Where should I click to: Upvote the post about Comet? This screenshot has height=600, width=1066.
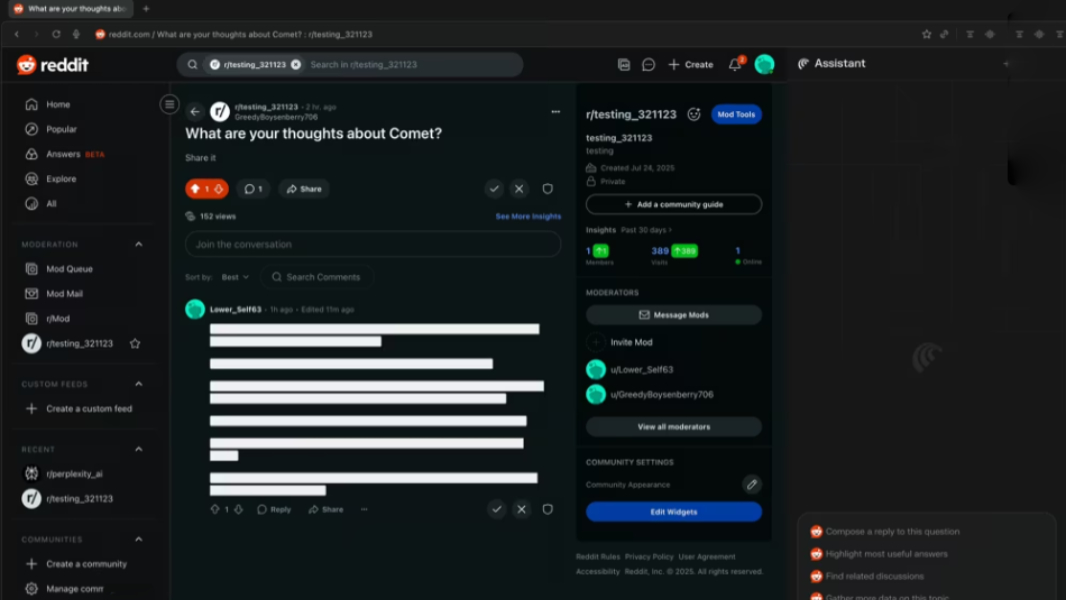[195, 189]
